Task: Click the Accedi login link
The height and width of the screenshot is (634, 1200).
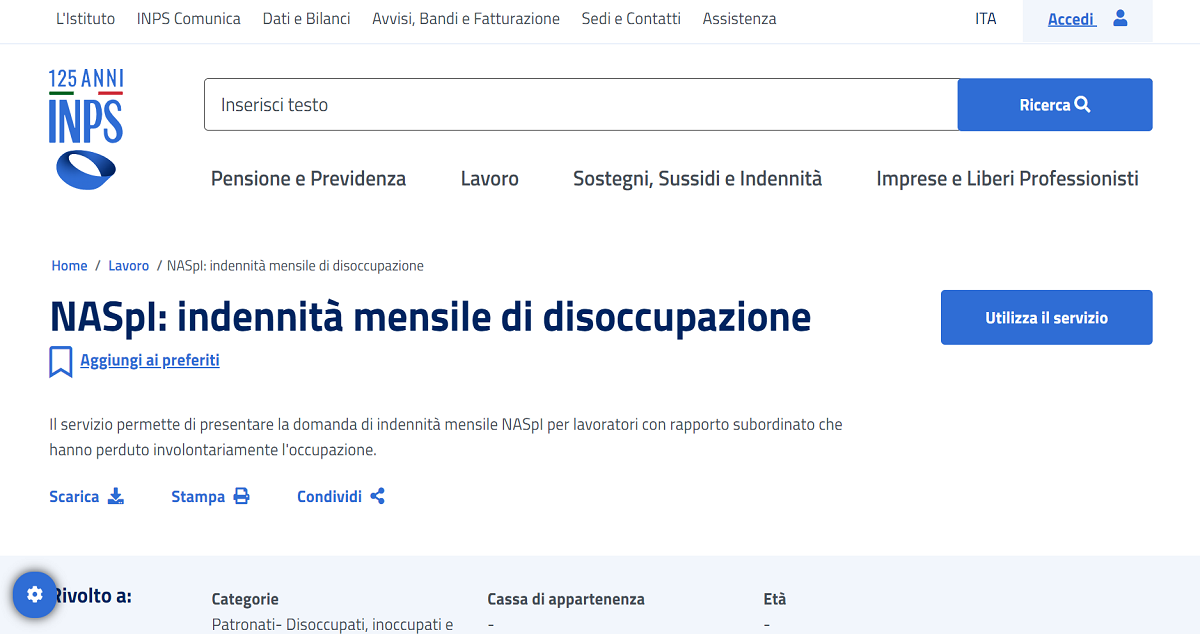Action: coord(1071,19)
